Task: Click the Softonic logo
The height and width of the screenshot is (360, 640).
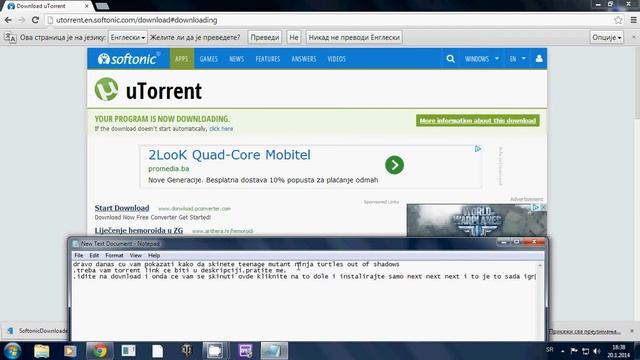Action: coord(128,59)
